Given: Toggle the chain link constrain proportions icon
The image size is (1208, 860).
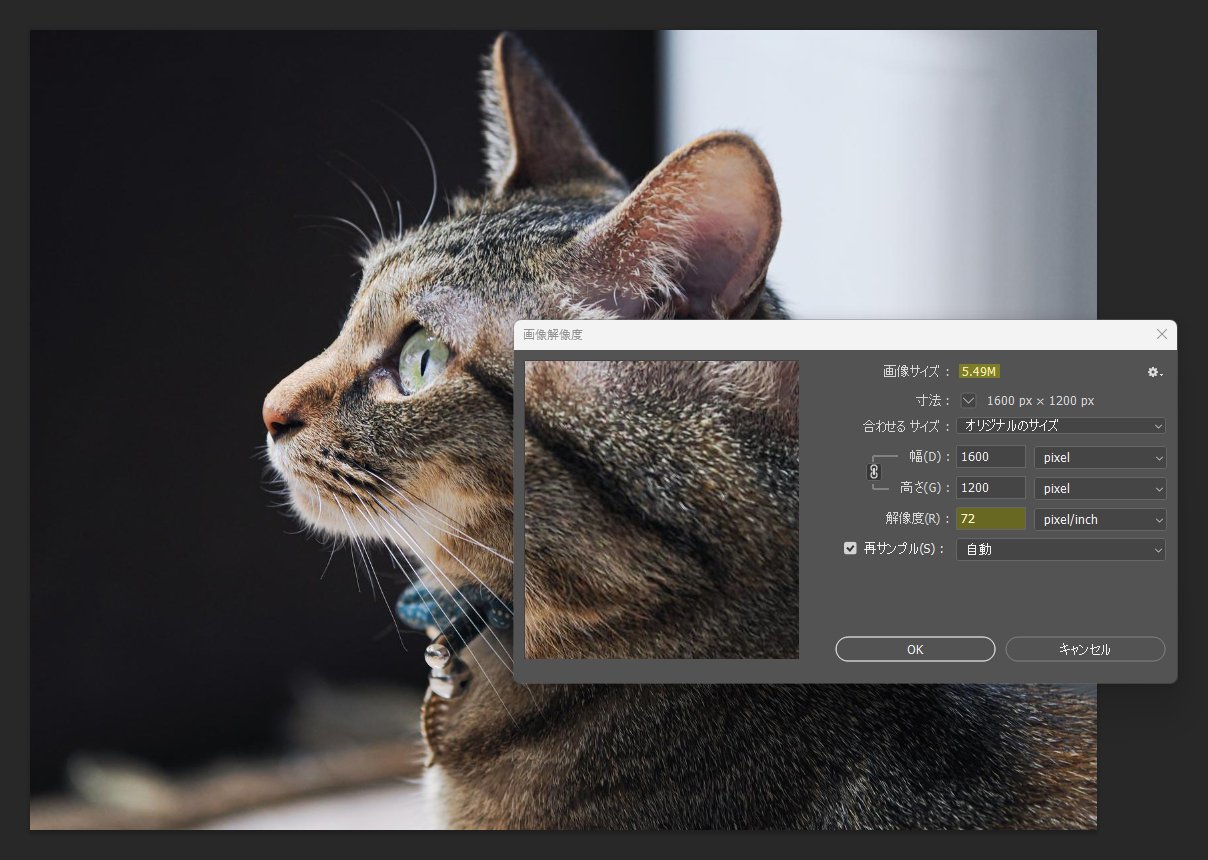Looking at the screenshot, I should [x=873, y=471].
